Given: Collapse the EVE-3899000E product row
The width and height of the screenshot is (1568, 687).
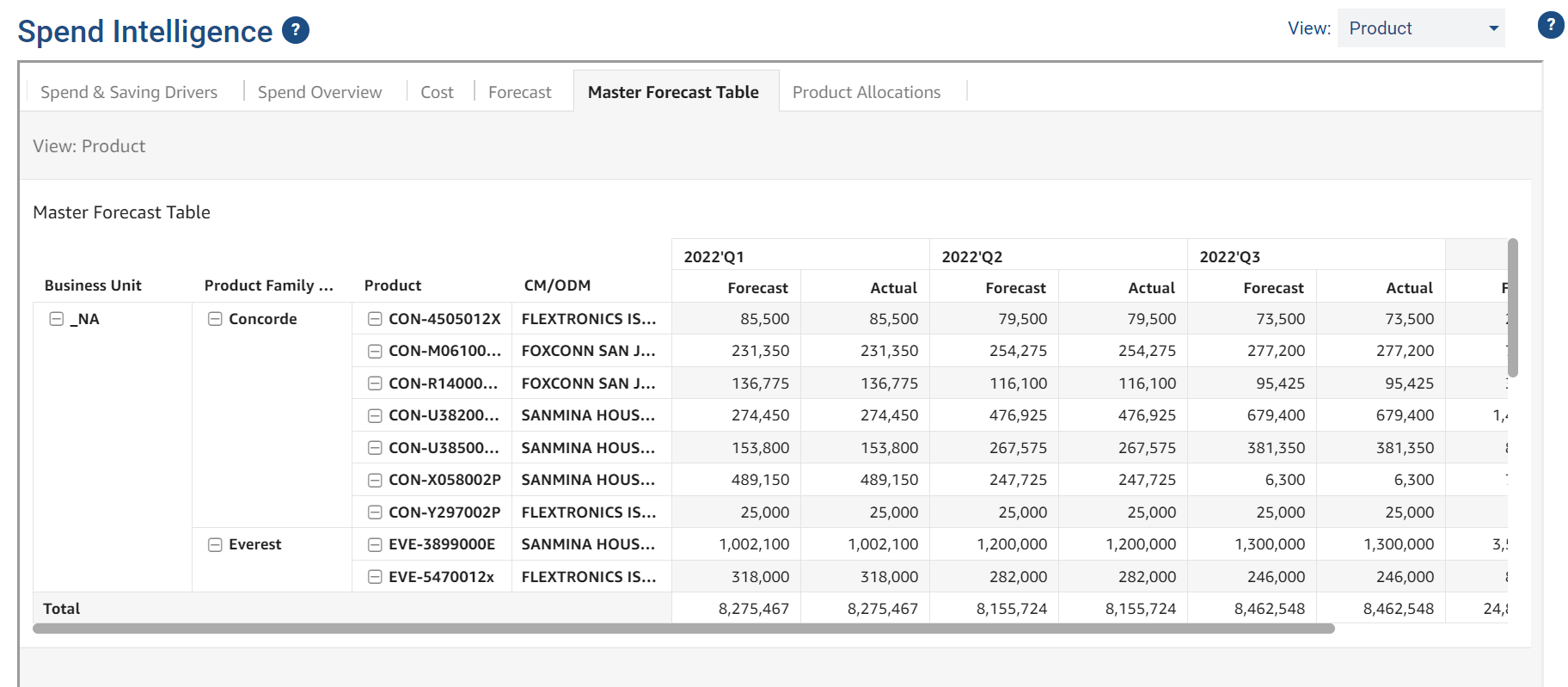Looking at the screenshot, I should [375, 545].
